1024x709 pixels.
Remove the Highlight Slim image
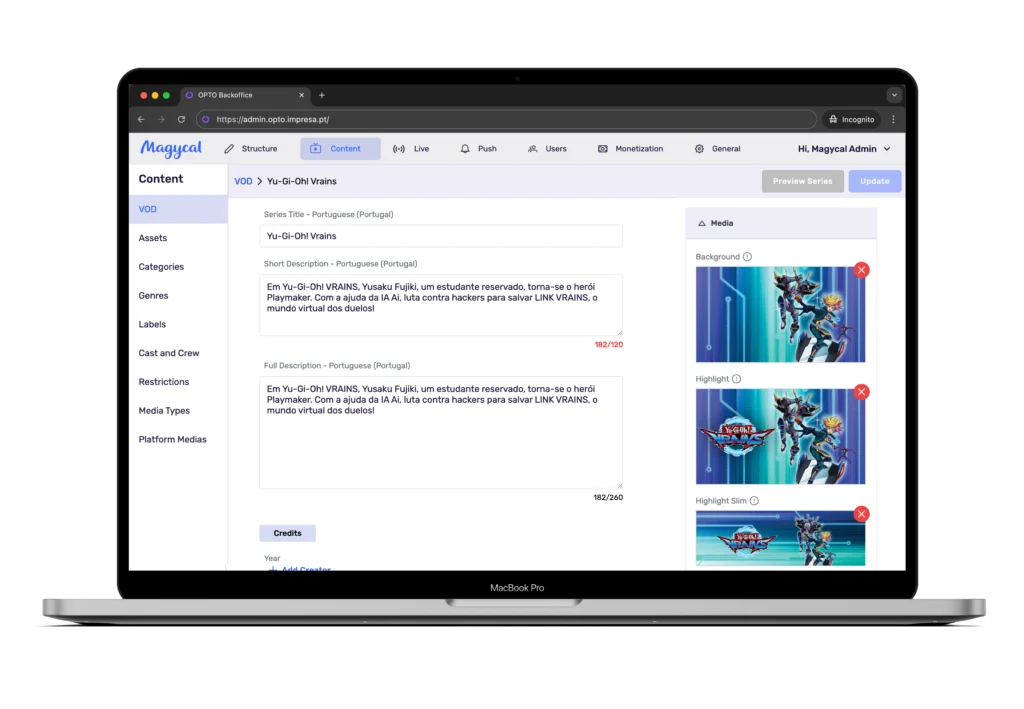(x=862, y=513)
